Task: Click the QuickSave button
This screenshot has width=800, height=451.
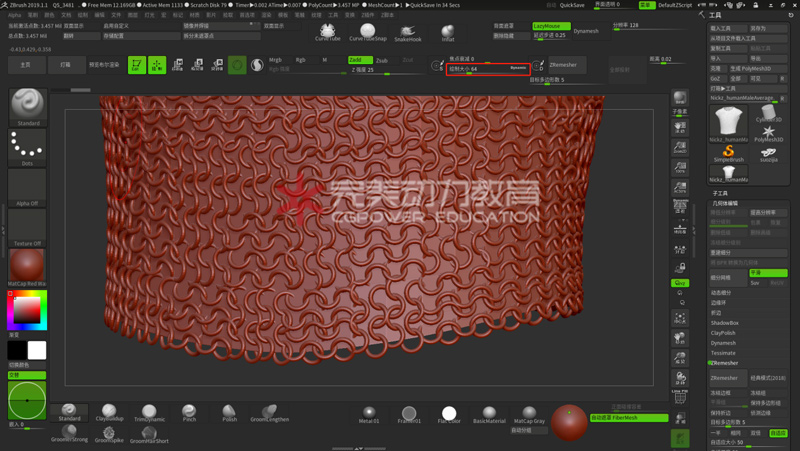Action: pyautogui.click(x=572, y=5)
